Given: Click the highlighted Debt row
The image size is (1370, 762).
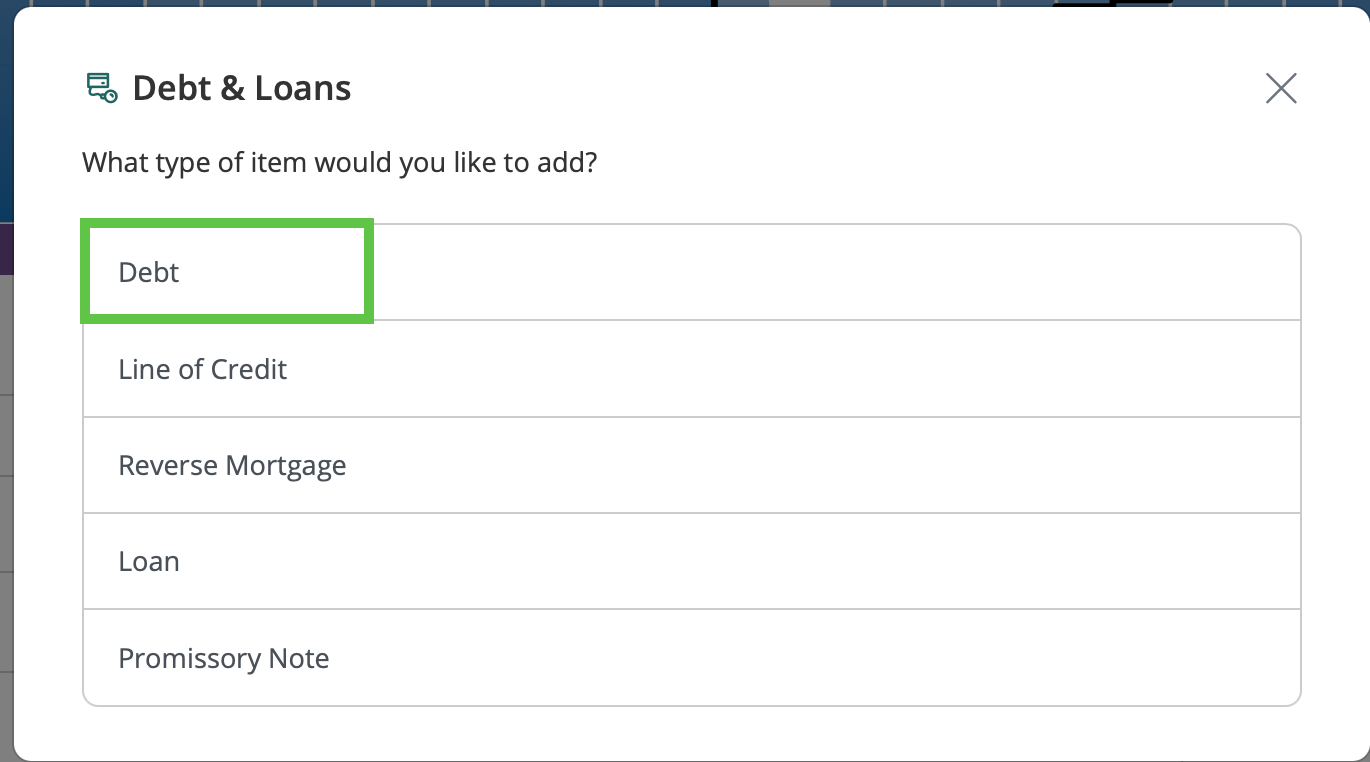Looking at the screenshot, I should pos(692,272).
